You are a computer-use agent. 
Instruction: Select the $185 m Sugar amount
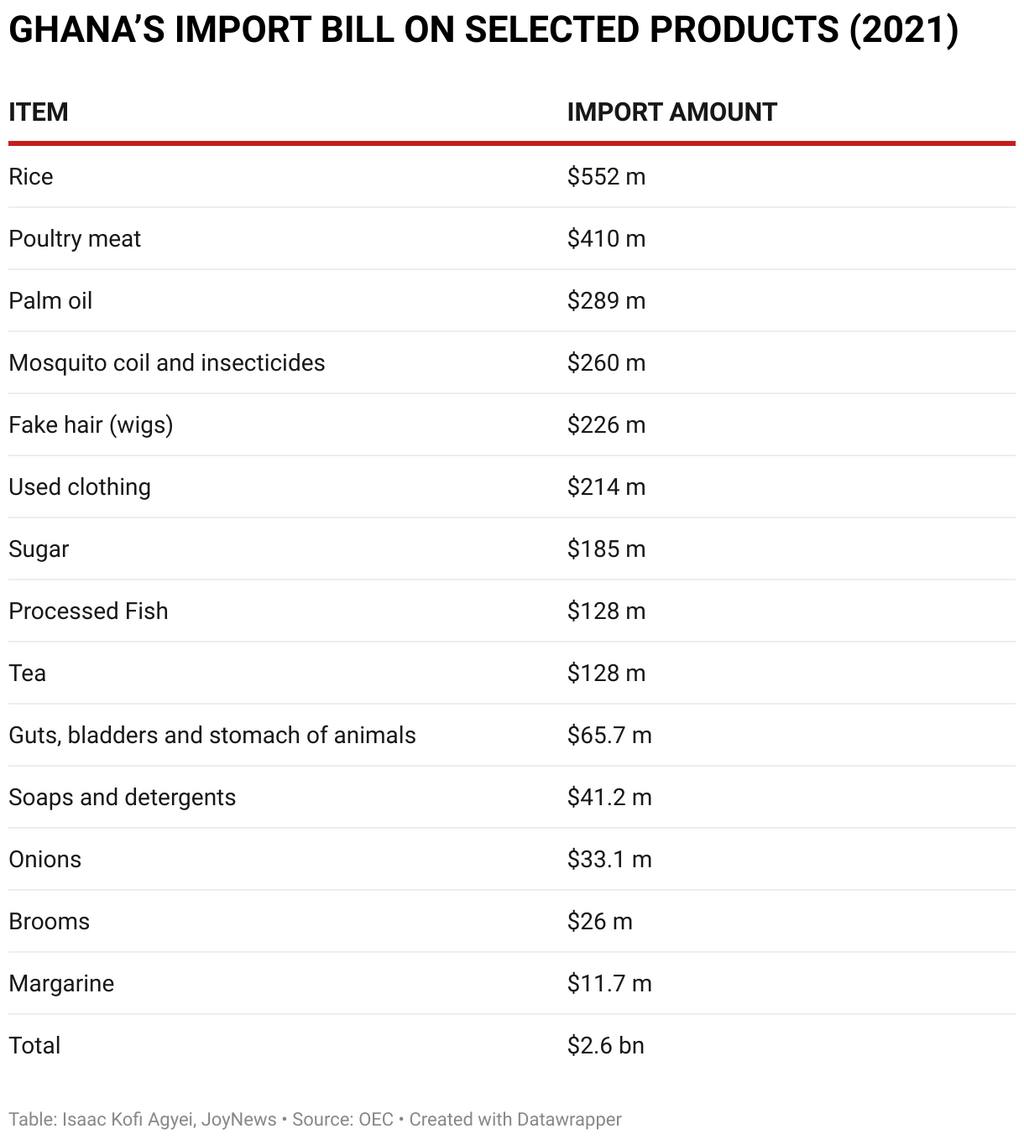pyautogui.click(x=606, y=549)
